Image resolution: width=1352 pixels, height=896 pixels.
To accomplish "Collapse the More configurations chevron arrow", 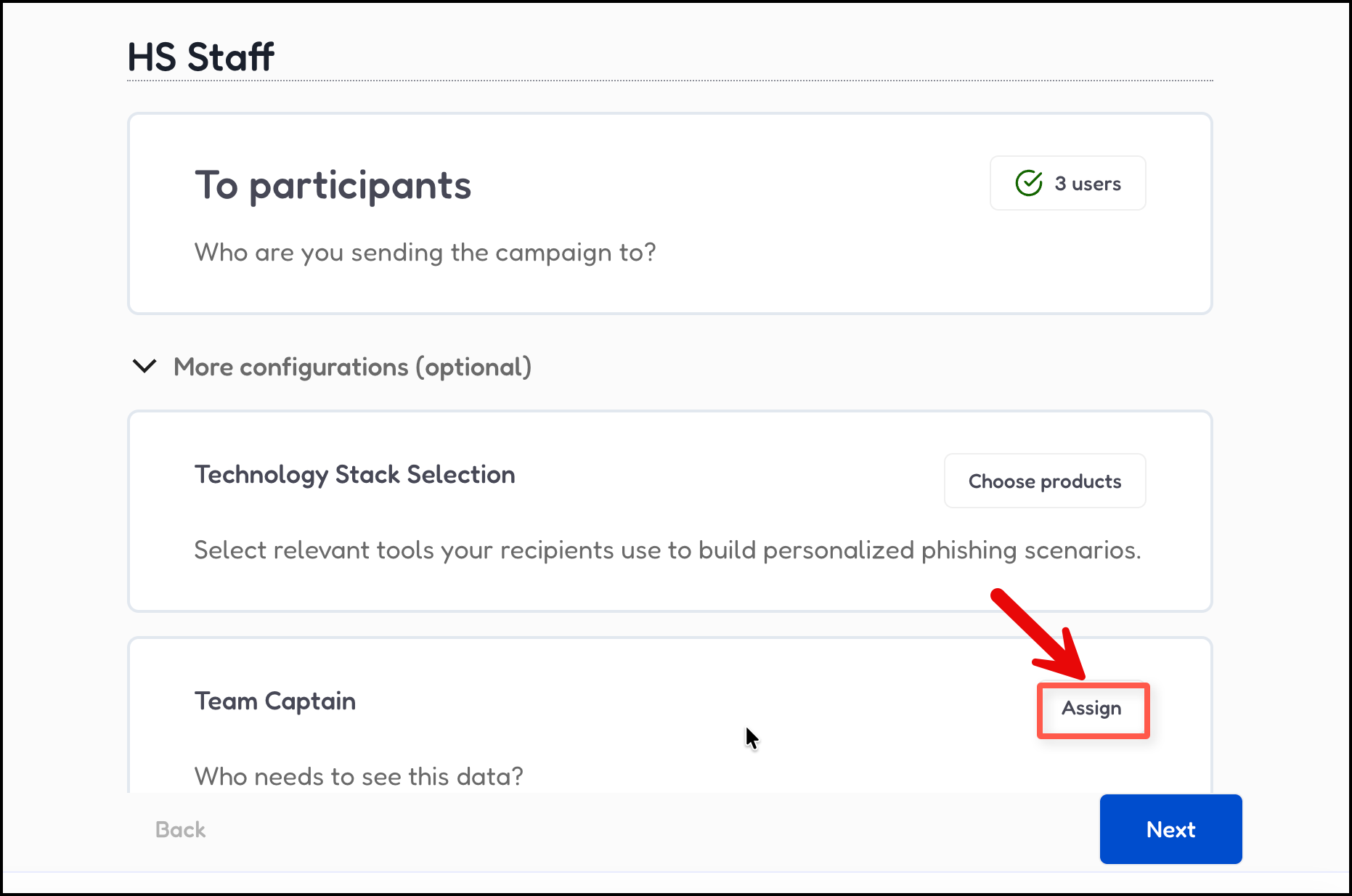I will pyautogui.click(x=144, y=366).
